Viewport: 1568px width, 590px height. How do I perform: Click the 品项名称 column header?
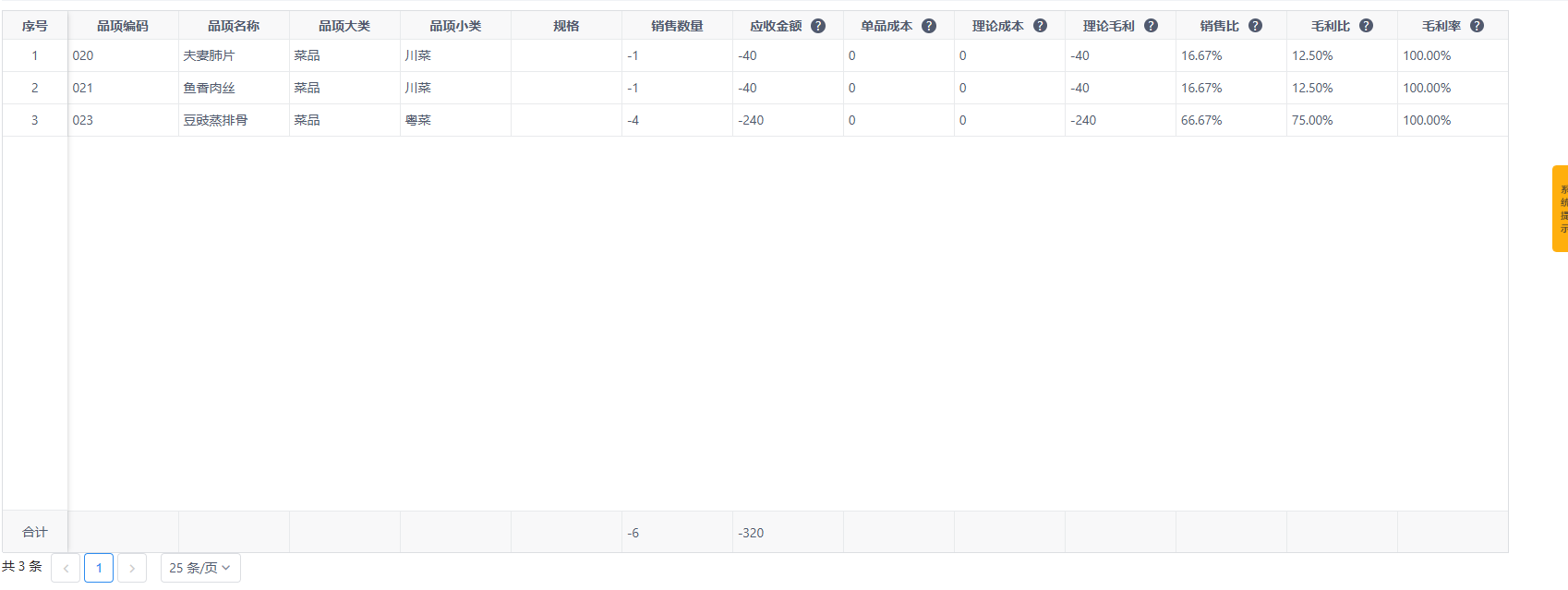tap(234, 26)
